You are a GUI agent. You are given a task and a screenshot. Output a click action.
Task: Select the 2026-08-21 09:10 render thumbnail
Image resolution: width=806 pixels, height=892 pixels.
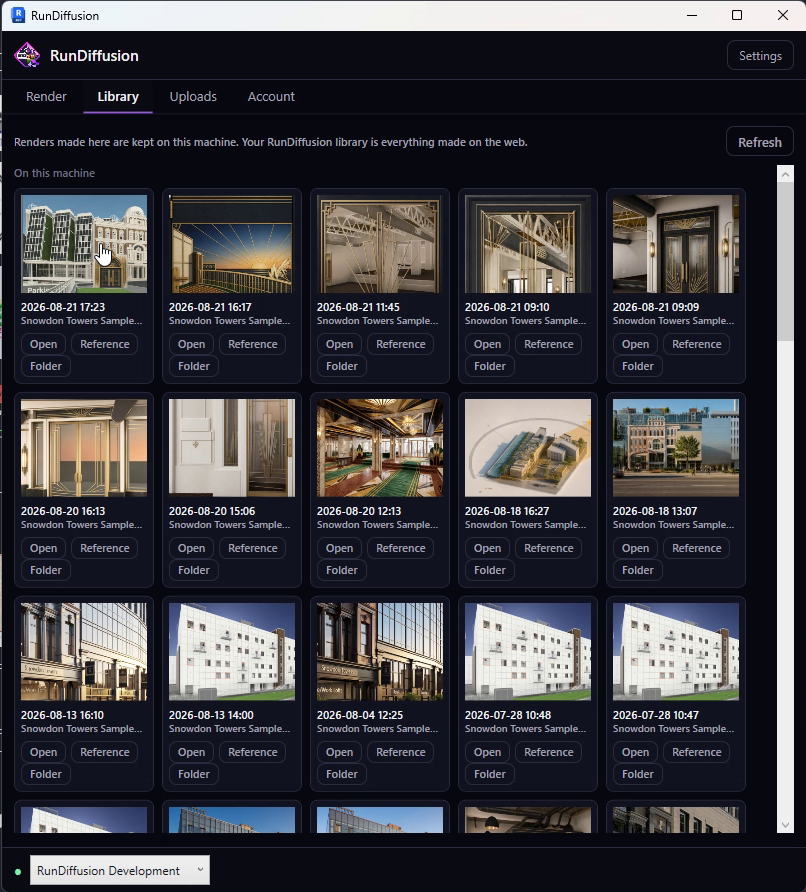pos(527,244)
